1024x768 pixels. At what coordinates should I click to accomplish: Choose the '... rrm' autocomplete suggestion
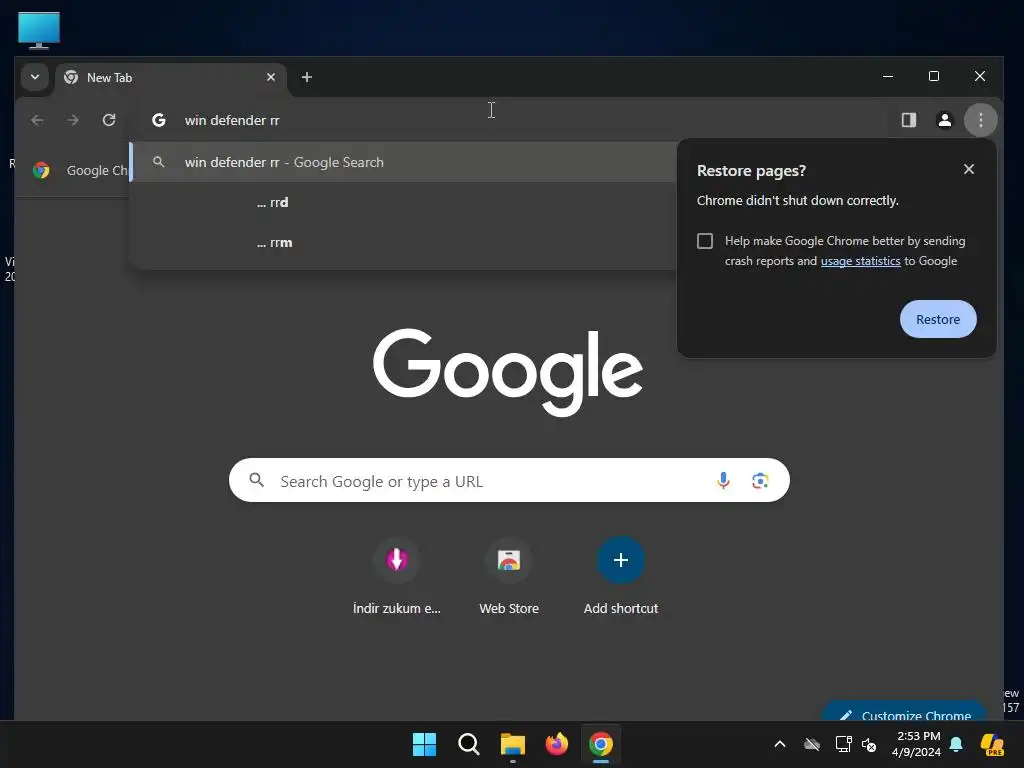click(x=405, y=243)
